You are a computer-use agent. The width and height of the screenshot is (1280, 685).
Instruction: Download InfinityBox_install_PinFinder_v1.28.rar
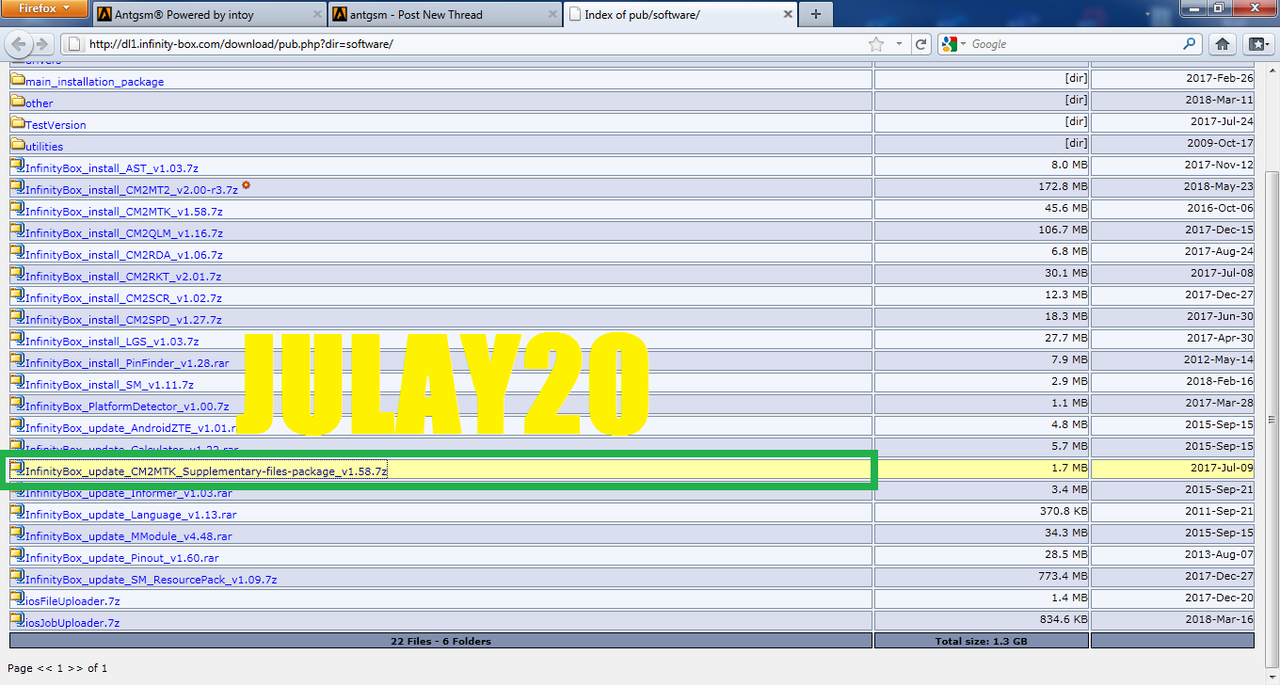[127, 363]
